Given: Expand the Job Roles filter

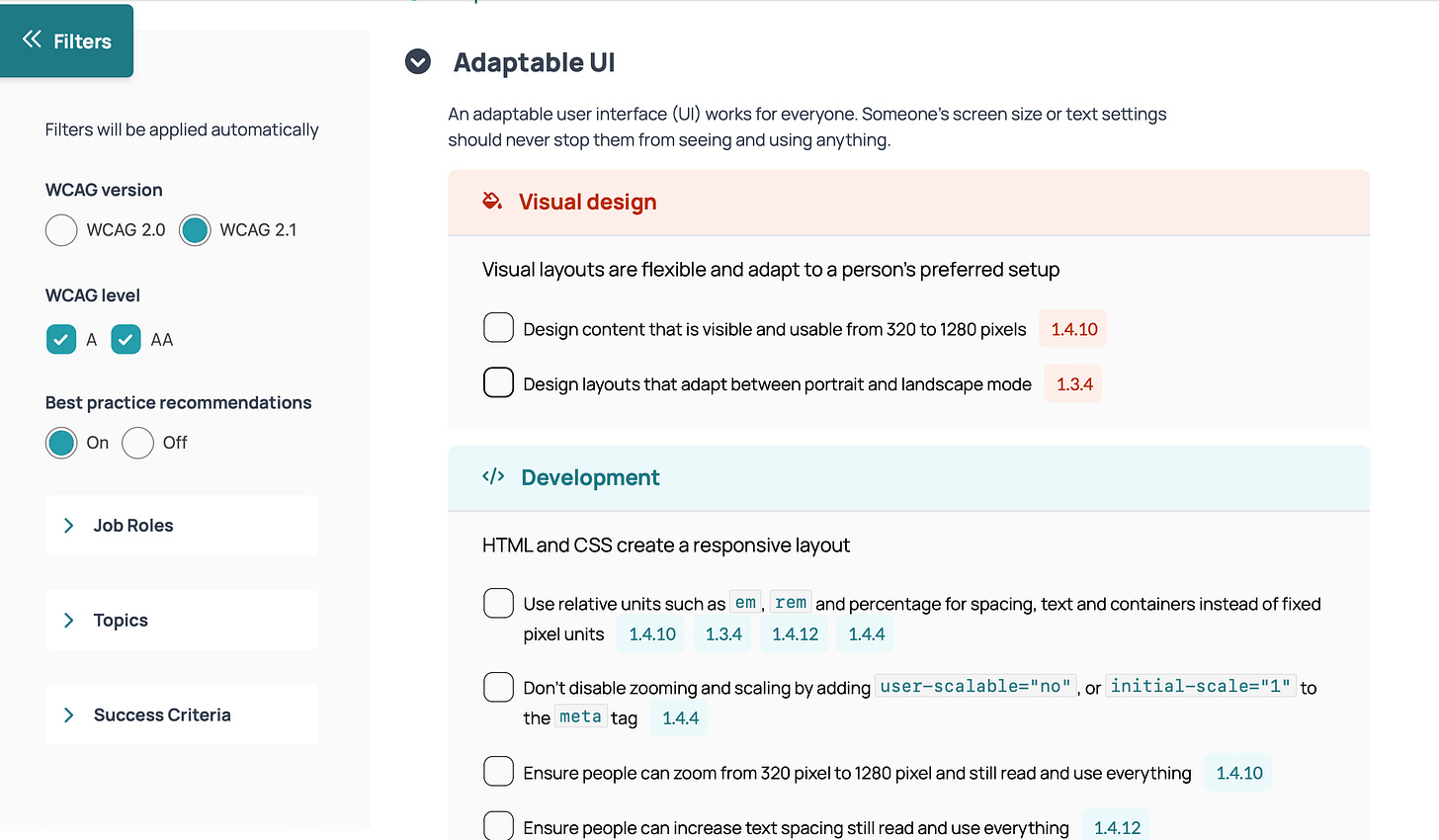Looking at the screenshot, I should click(182, 526).
